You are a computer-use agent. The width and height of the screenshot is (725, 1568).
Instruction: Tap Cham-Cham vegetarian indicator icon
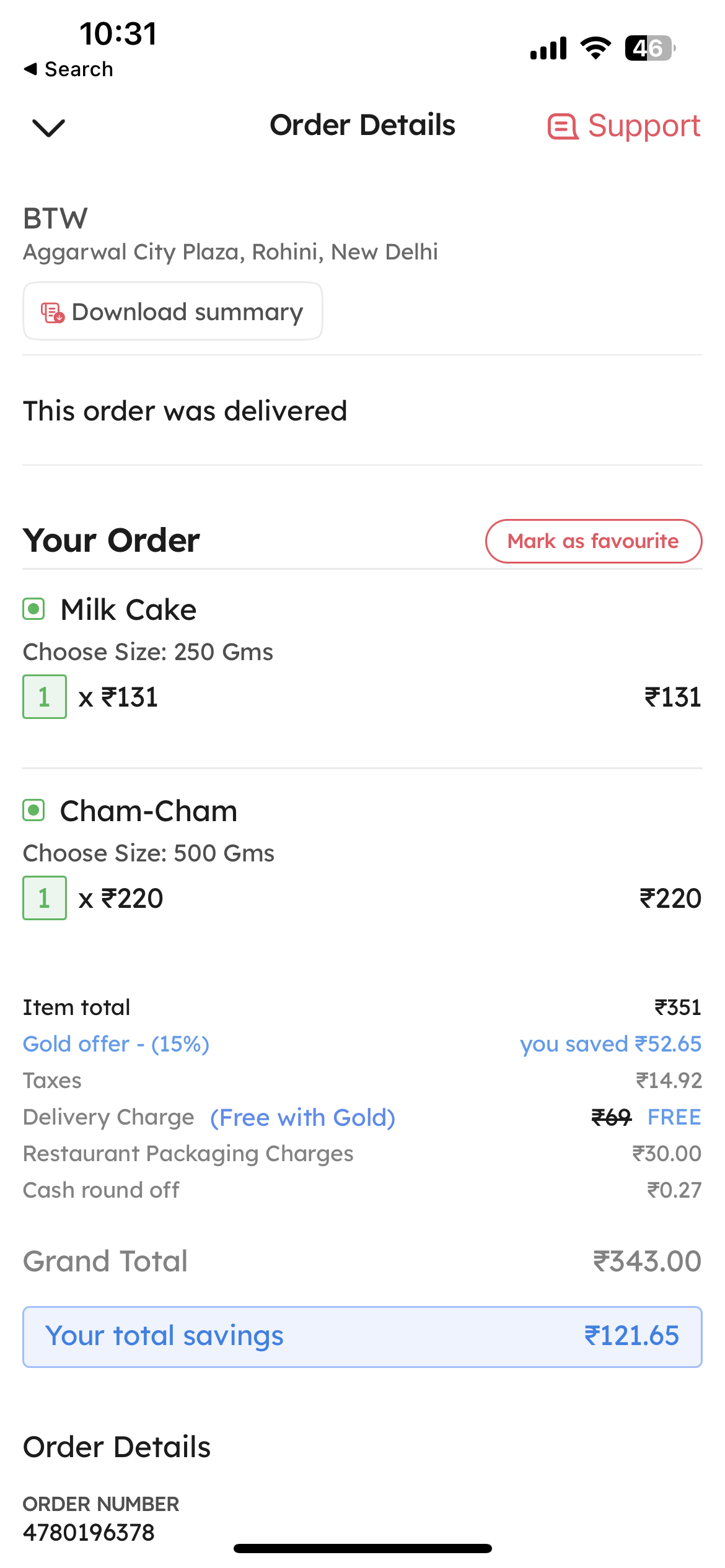click(x=33, y=810)
